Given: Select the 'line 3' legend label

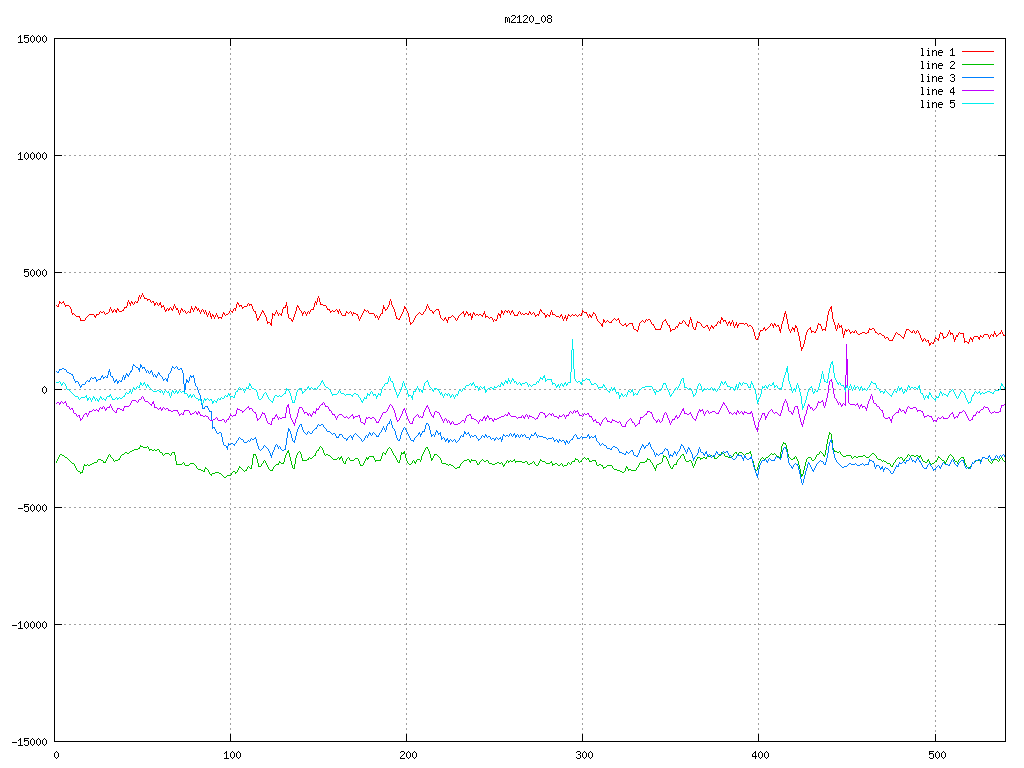Looking at the screenshot, I should coord(937,78).
